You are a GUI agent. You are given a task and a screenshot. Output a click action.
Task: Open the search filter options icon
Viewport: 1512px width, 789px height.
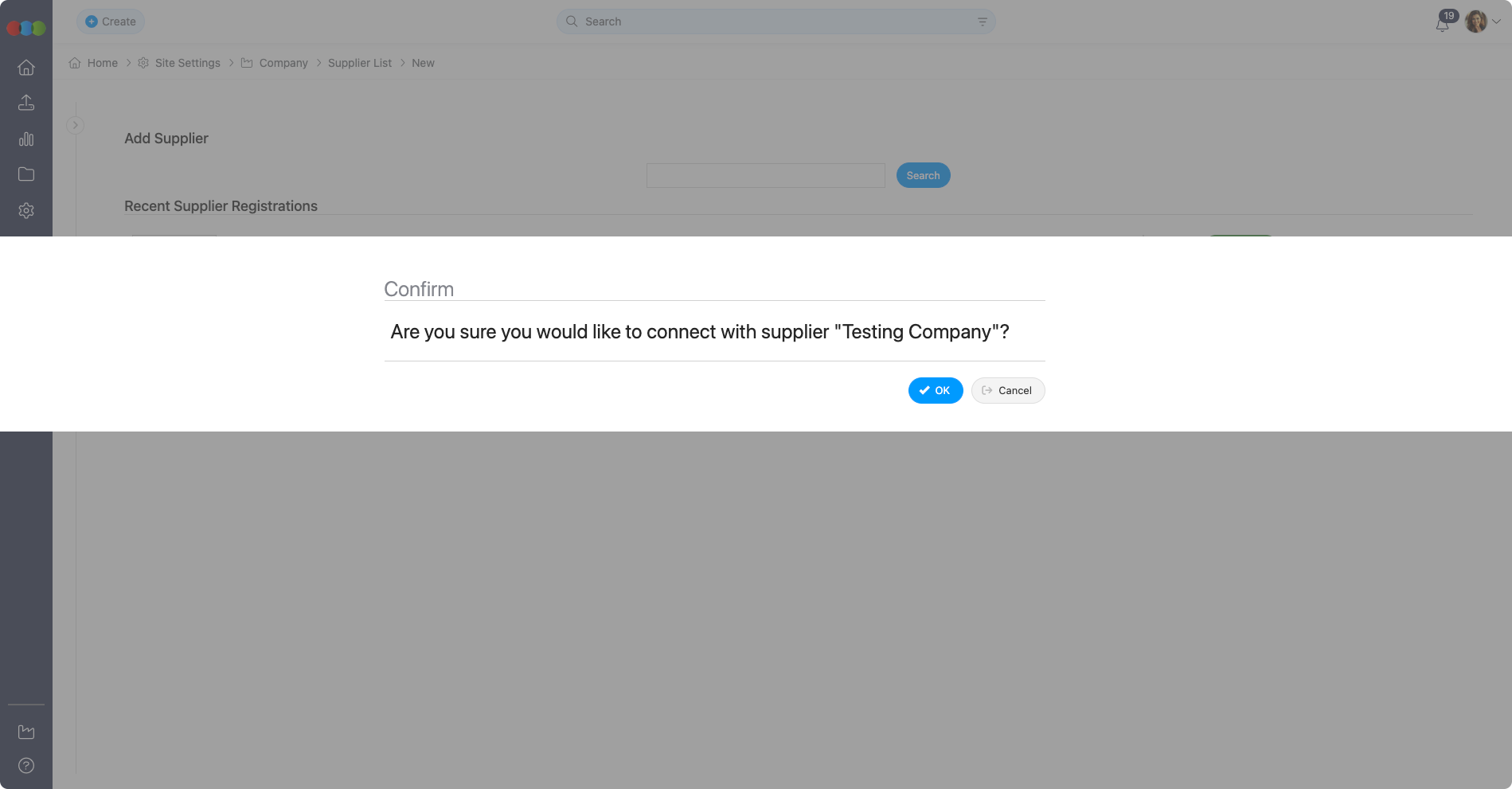click(983, 21)
